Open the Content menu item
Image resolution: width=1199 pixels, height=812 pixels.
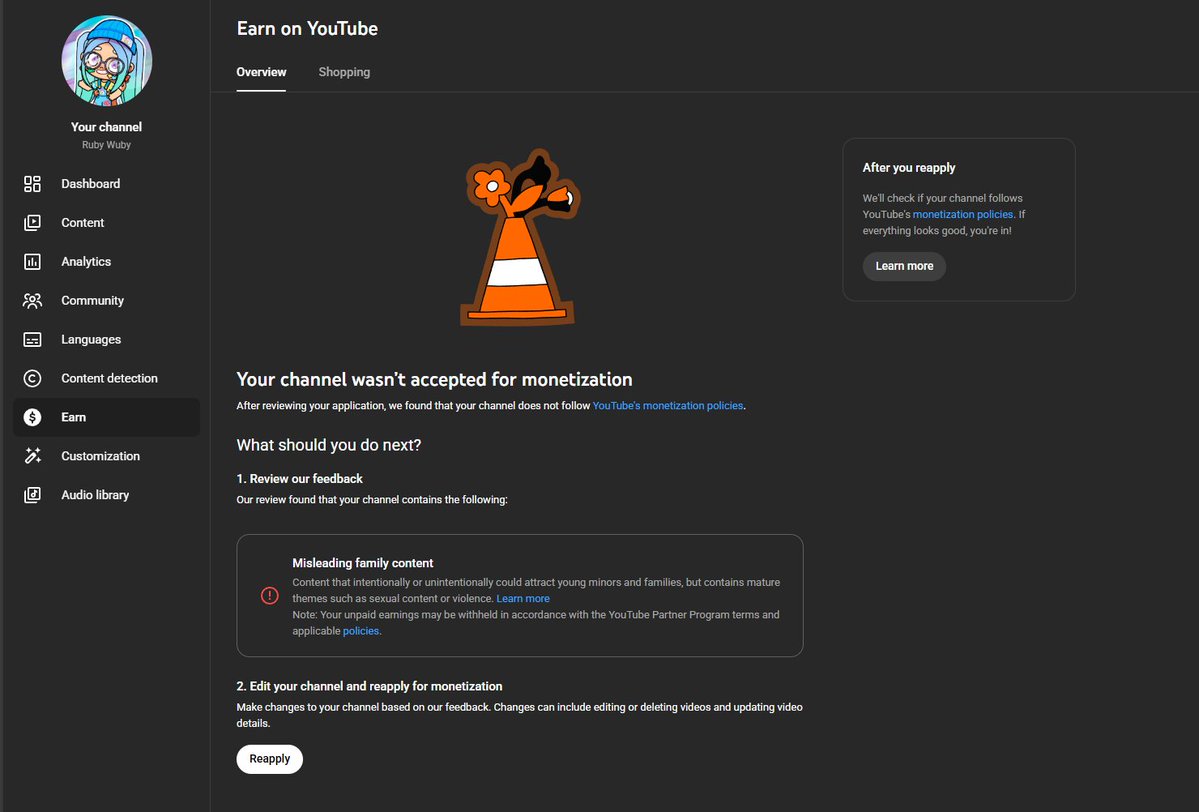click(83, 222)
